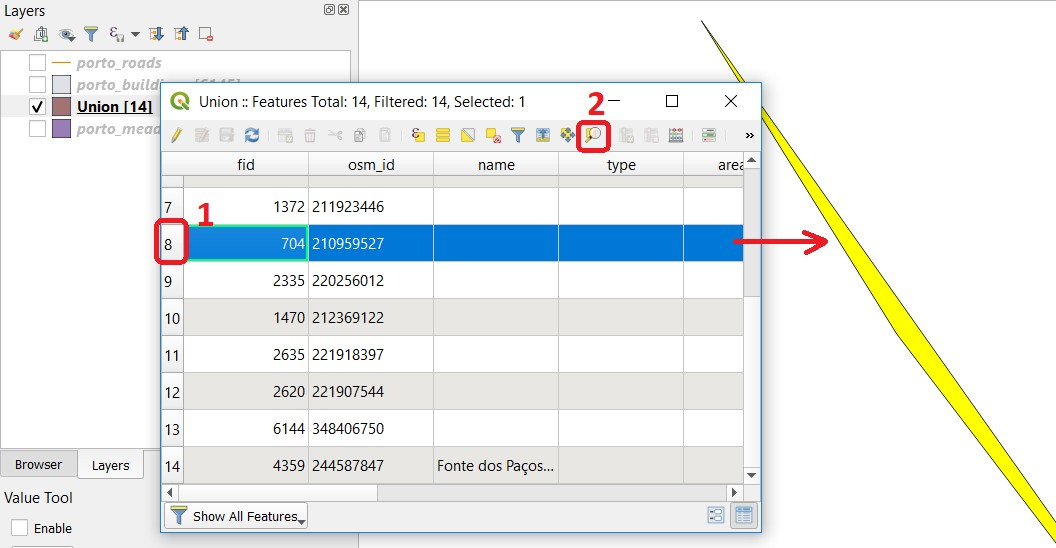Open the field calculator
Viewport: 1056px width, 548px height.
point(676,135)
